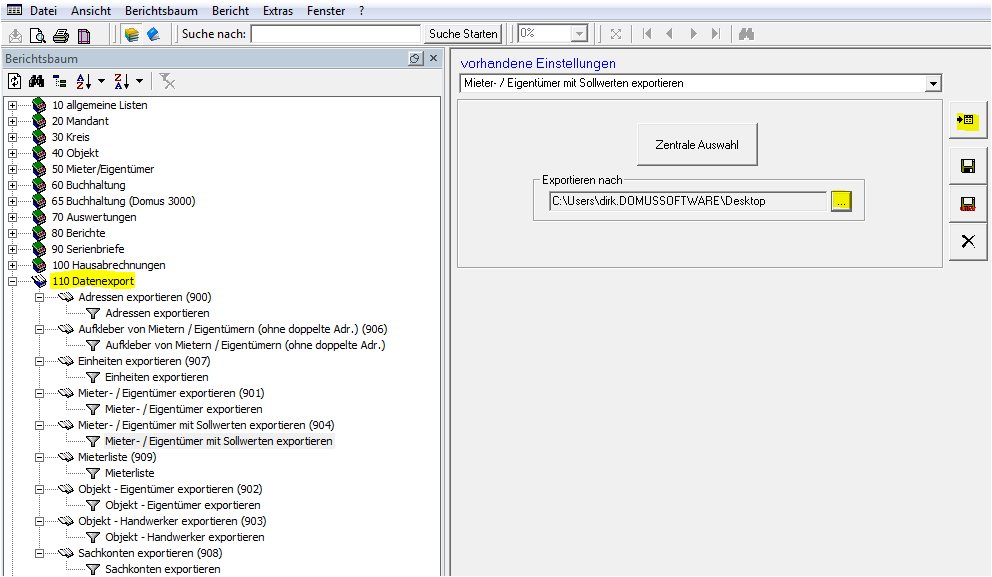Screen dimensions: 992x577
Task: Sort the report tree descending Z-A
Action: pos(121,81)
